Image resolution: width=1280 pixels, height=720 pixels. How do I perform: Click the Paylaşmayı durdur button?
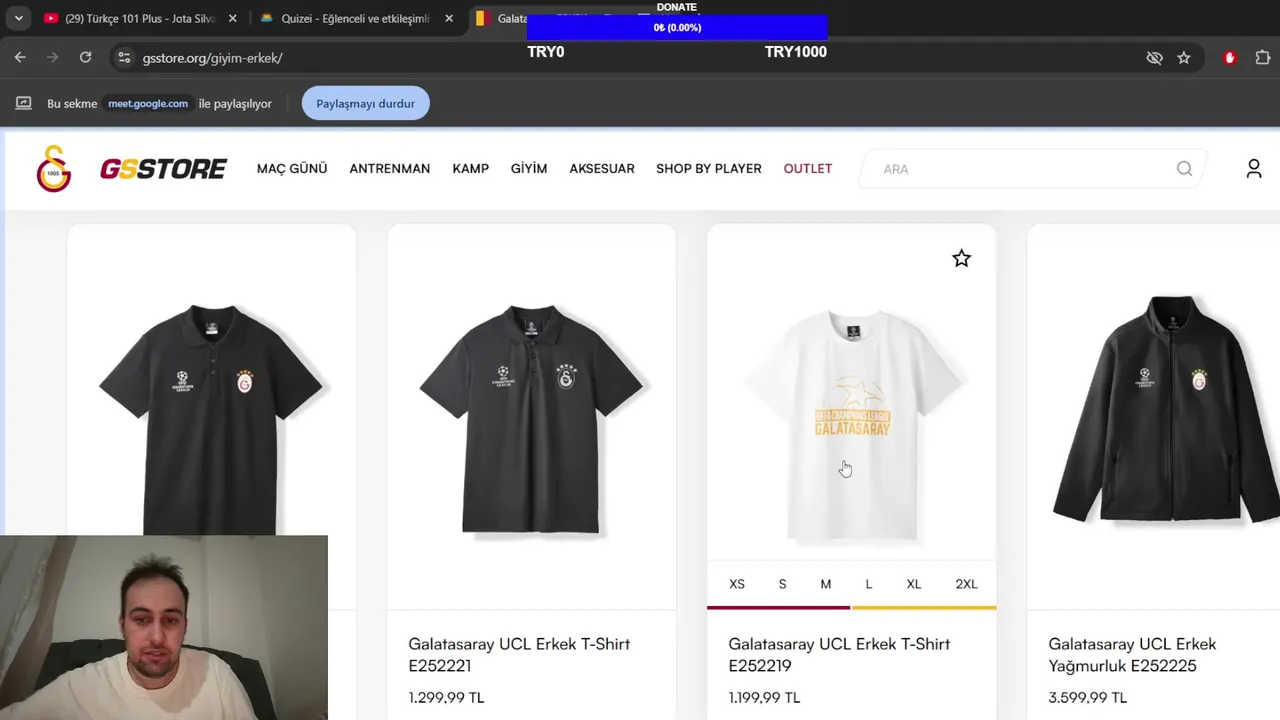(366, 104)
